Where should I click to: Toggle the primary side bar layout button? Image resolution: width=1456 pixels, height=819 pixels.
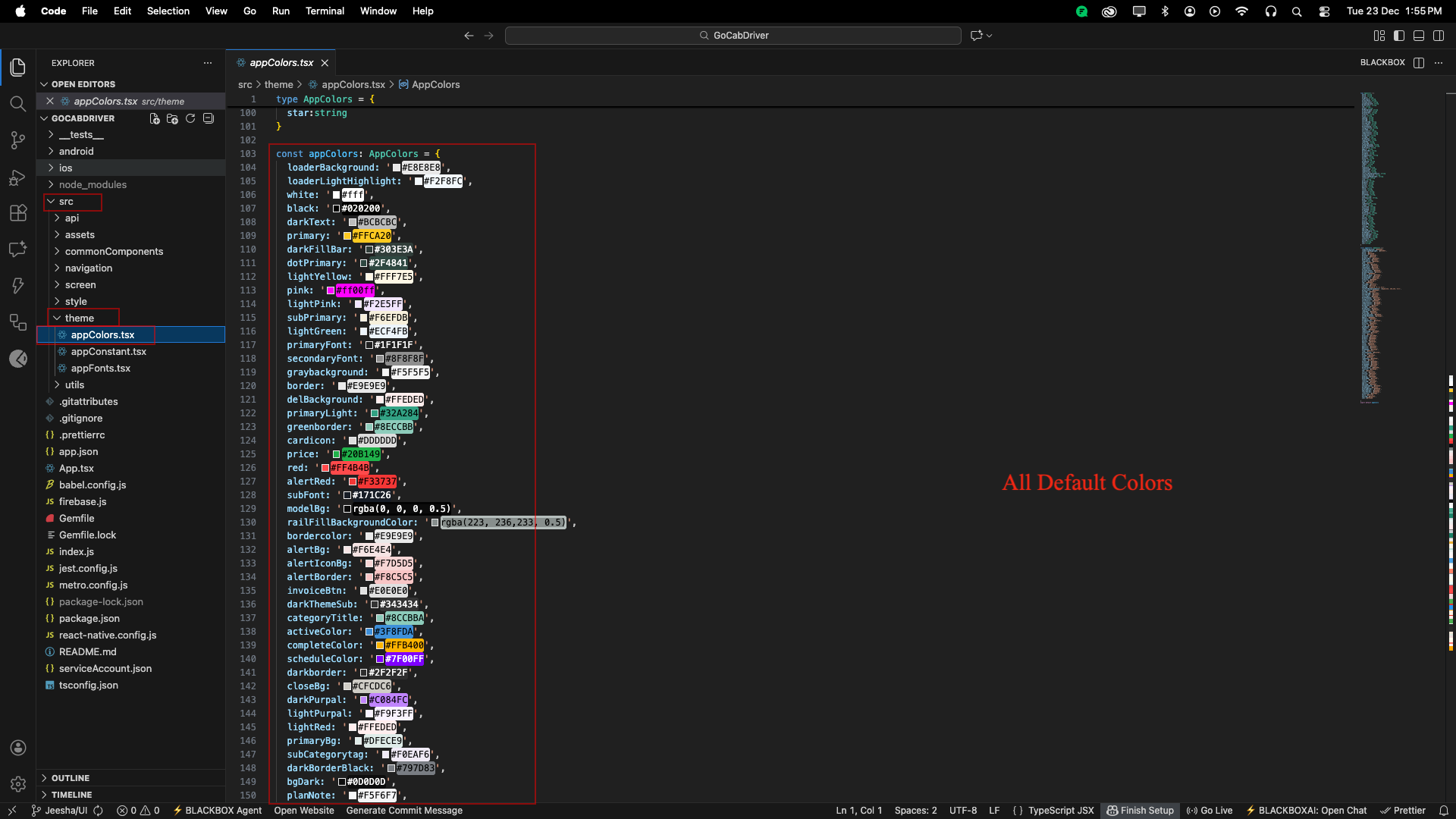[x=1399, y=36]
